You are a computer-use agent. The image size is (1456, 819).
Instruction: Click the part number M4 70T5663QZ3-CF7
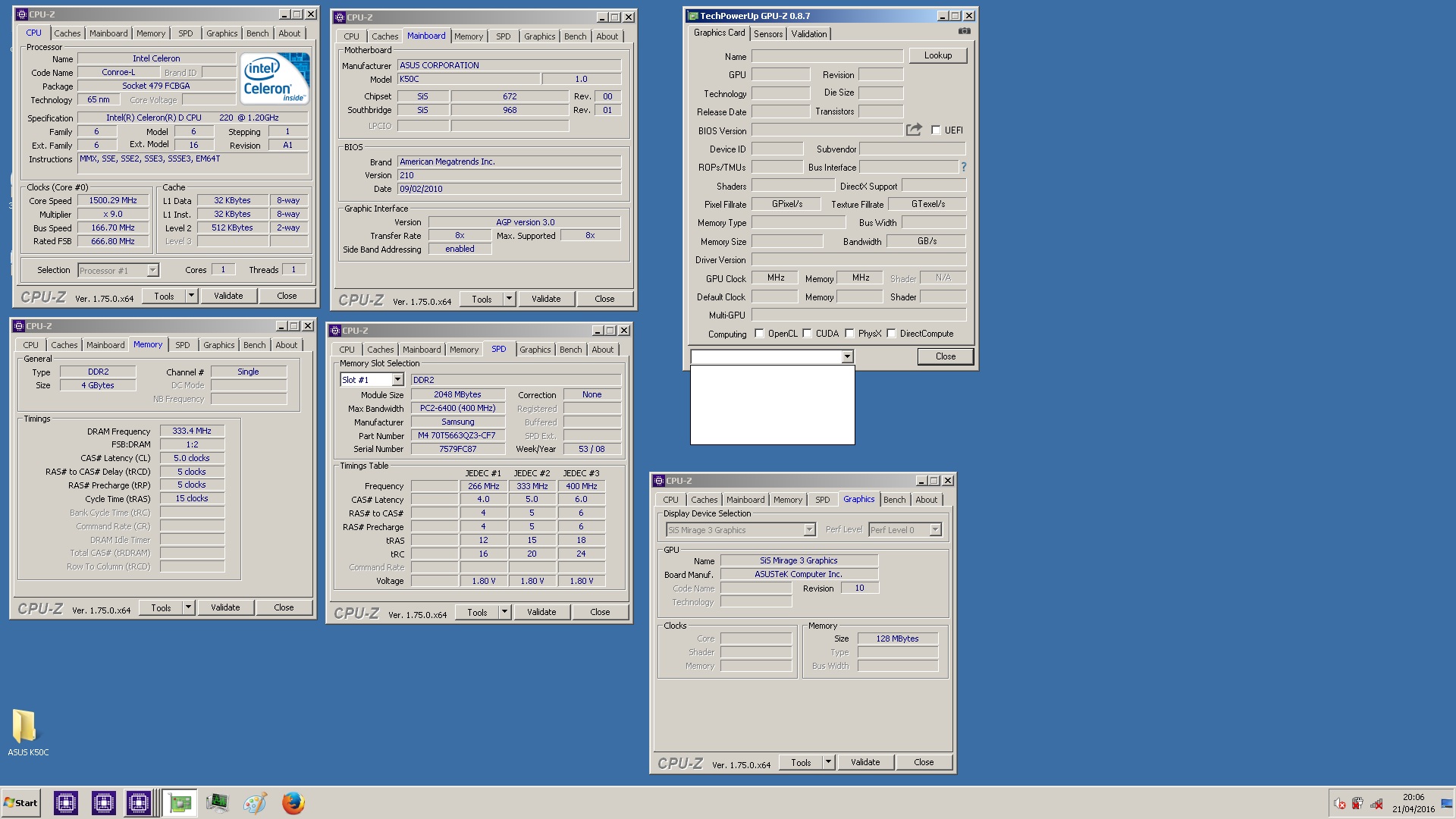pyautogui.click(x=457, y=436)
